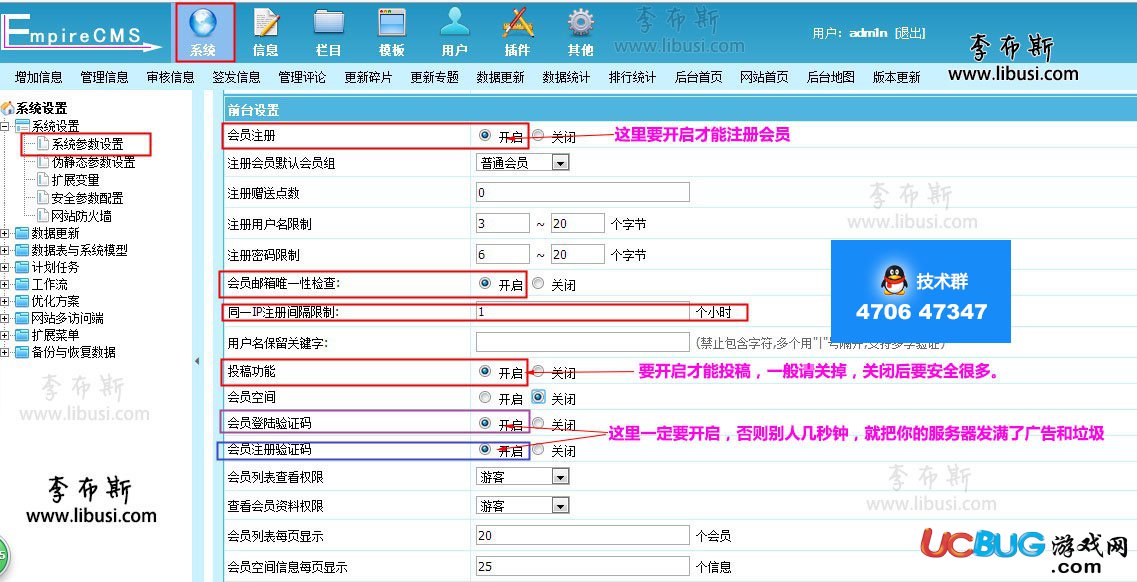Open 后台首页 link
1137x582 pixels.
tap(698, 77)
